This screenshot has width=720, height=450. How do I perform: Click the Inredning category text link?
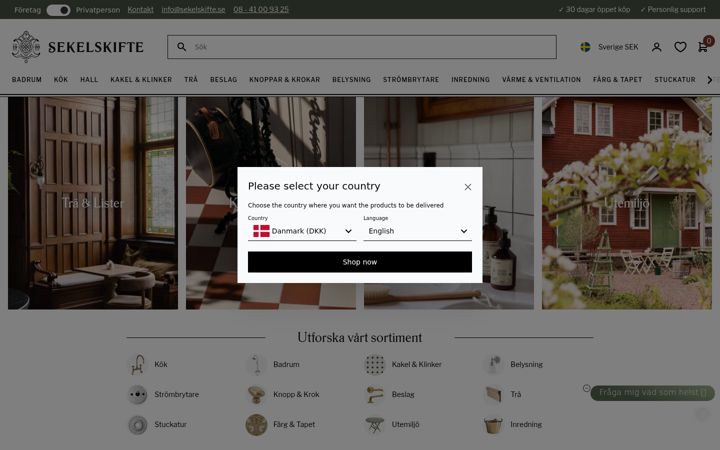click(526, 425)
